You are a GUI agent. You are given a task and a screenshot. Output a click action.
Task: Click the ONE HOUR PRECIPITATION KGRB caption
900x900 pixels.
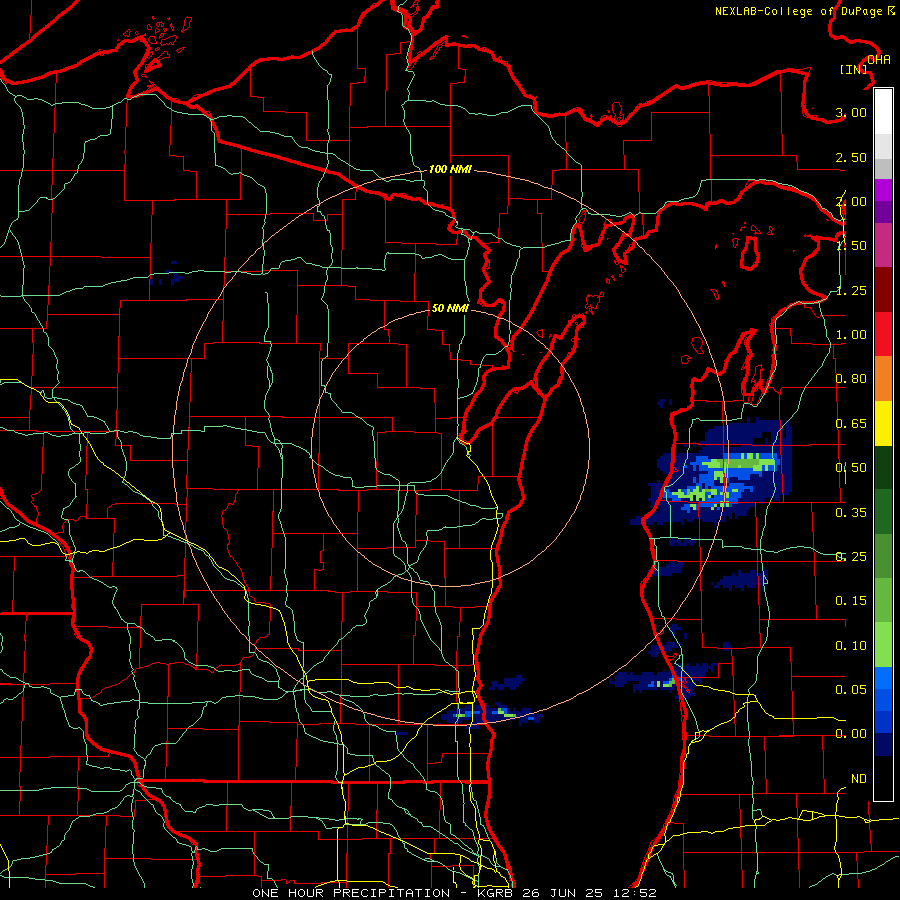(454, 893)
